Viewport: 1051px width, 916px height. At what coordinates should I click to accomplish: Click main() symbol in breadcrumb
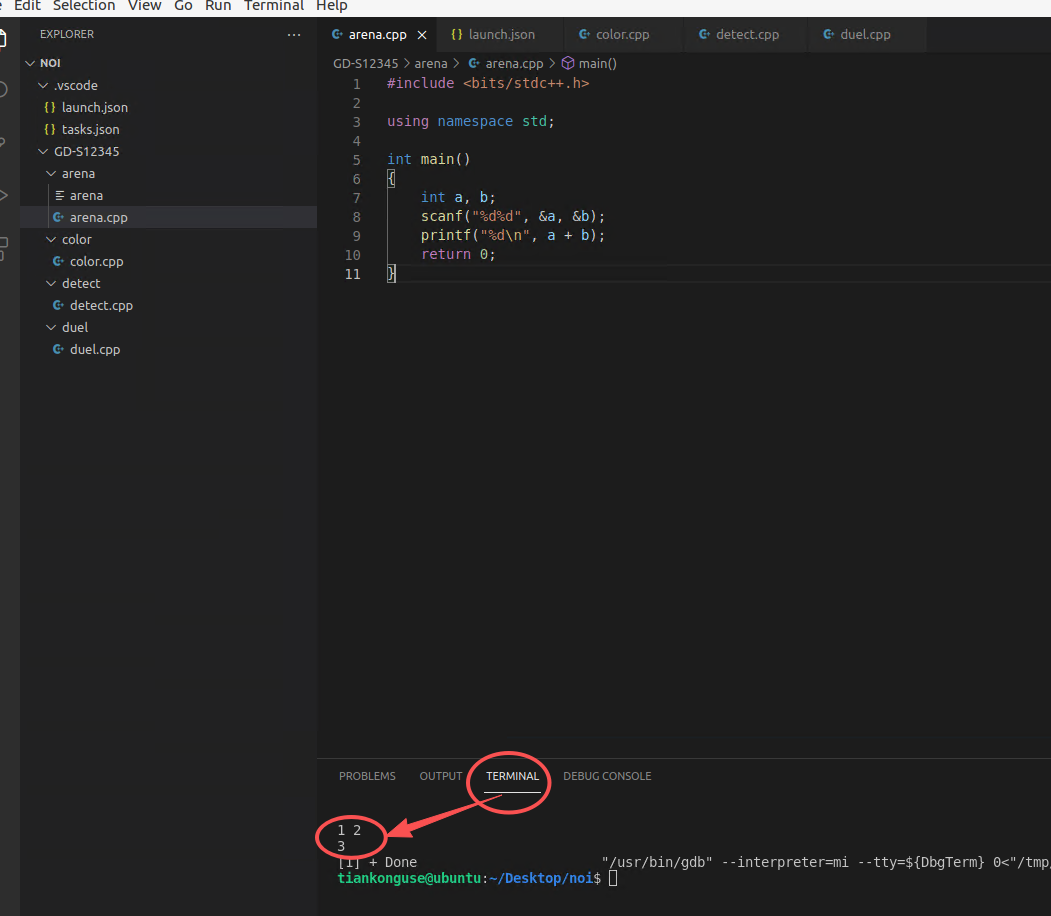pyautogui.click(x=598, y=63)
